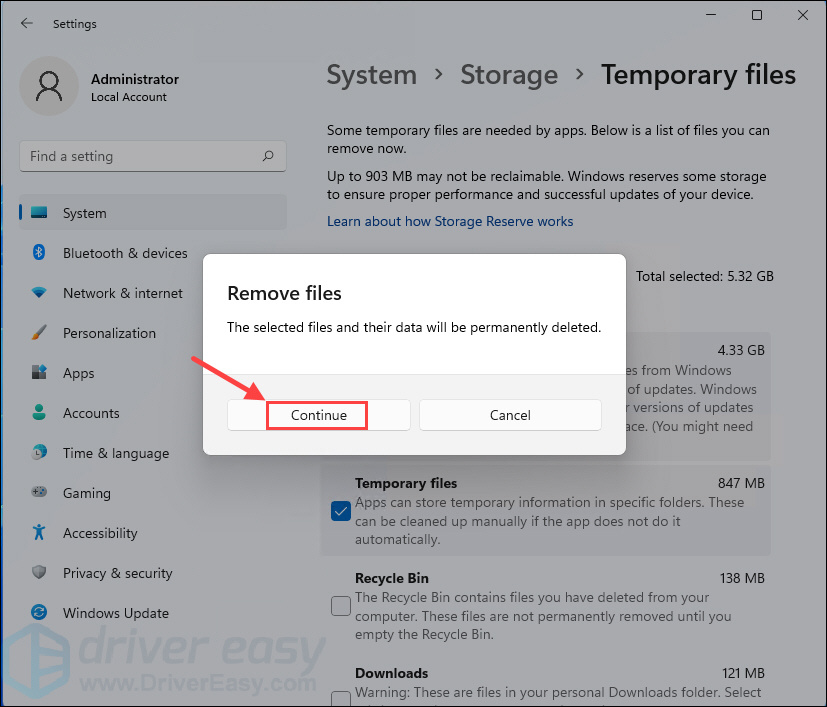Click Cancel in Remove files dialog

point(510,415)
